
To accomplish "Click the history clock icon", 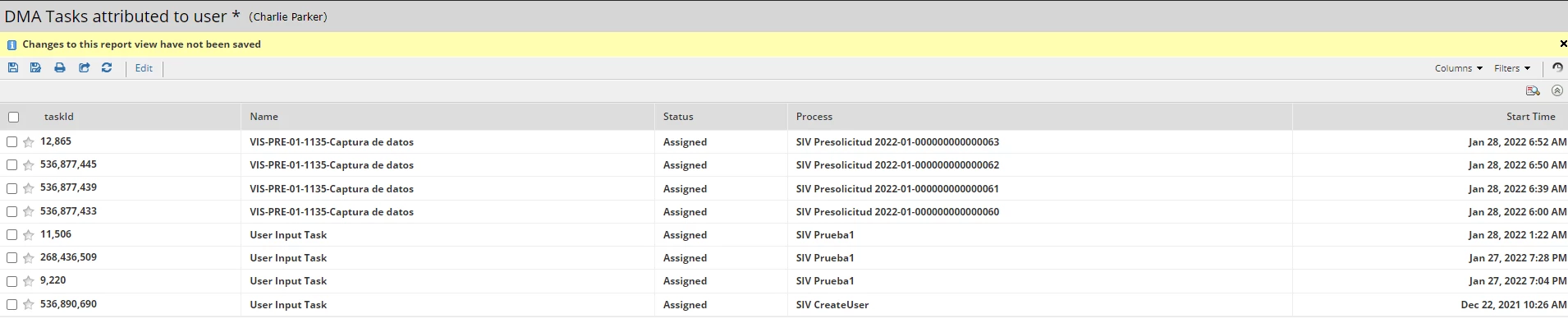I will click(1557, 68).
